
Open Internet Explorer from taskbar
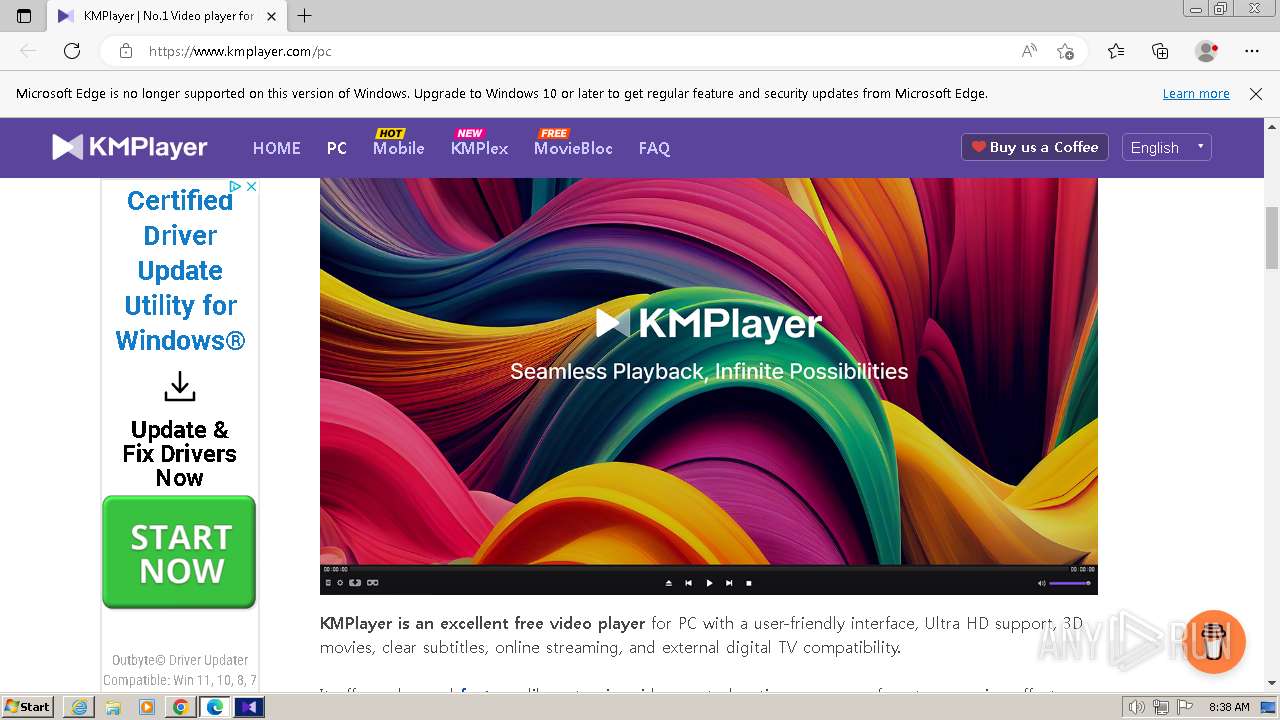[79, 707]
